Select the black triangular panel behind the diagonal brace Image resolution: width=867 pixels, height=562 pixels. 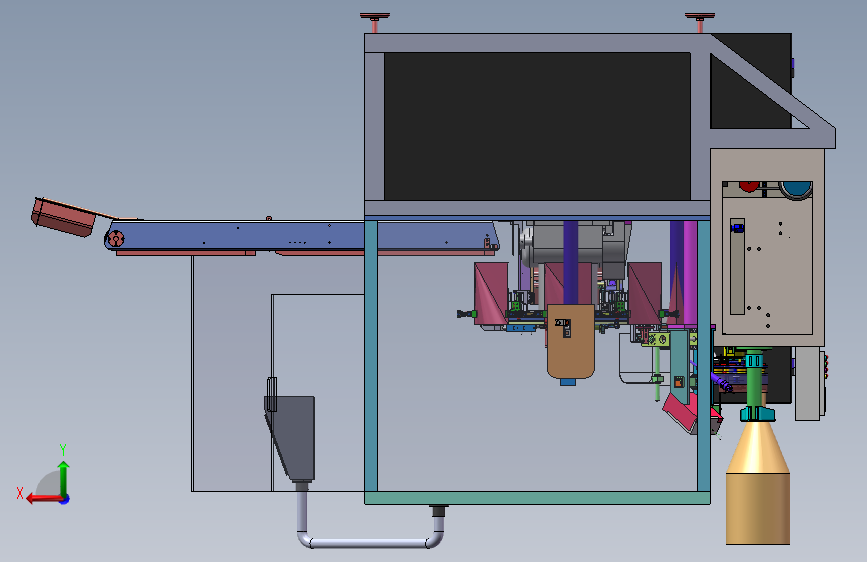741,102
